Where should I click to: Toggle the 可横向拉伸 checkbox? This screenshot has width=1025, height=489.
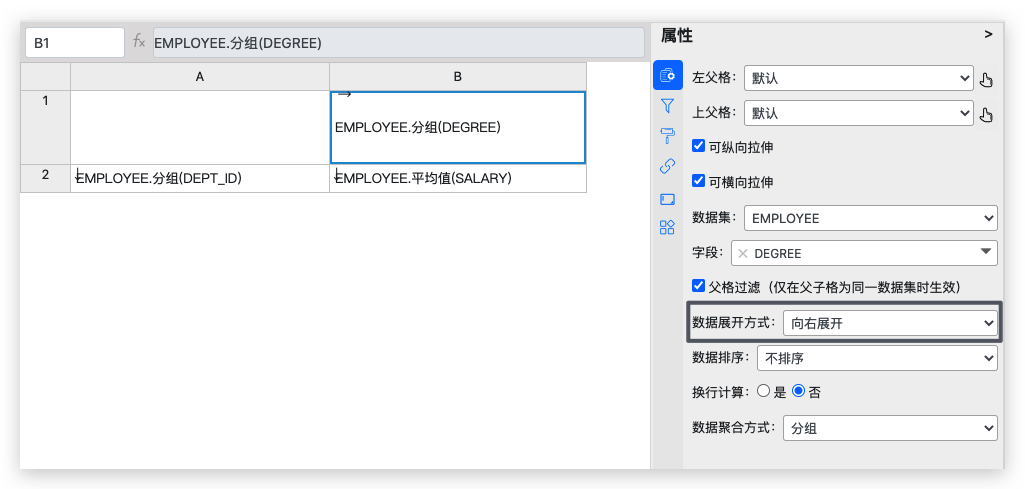(x=698, y=181)
